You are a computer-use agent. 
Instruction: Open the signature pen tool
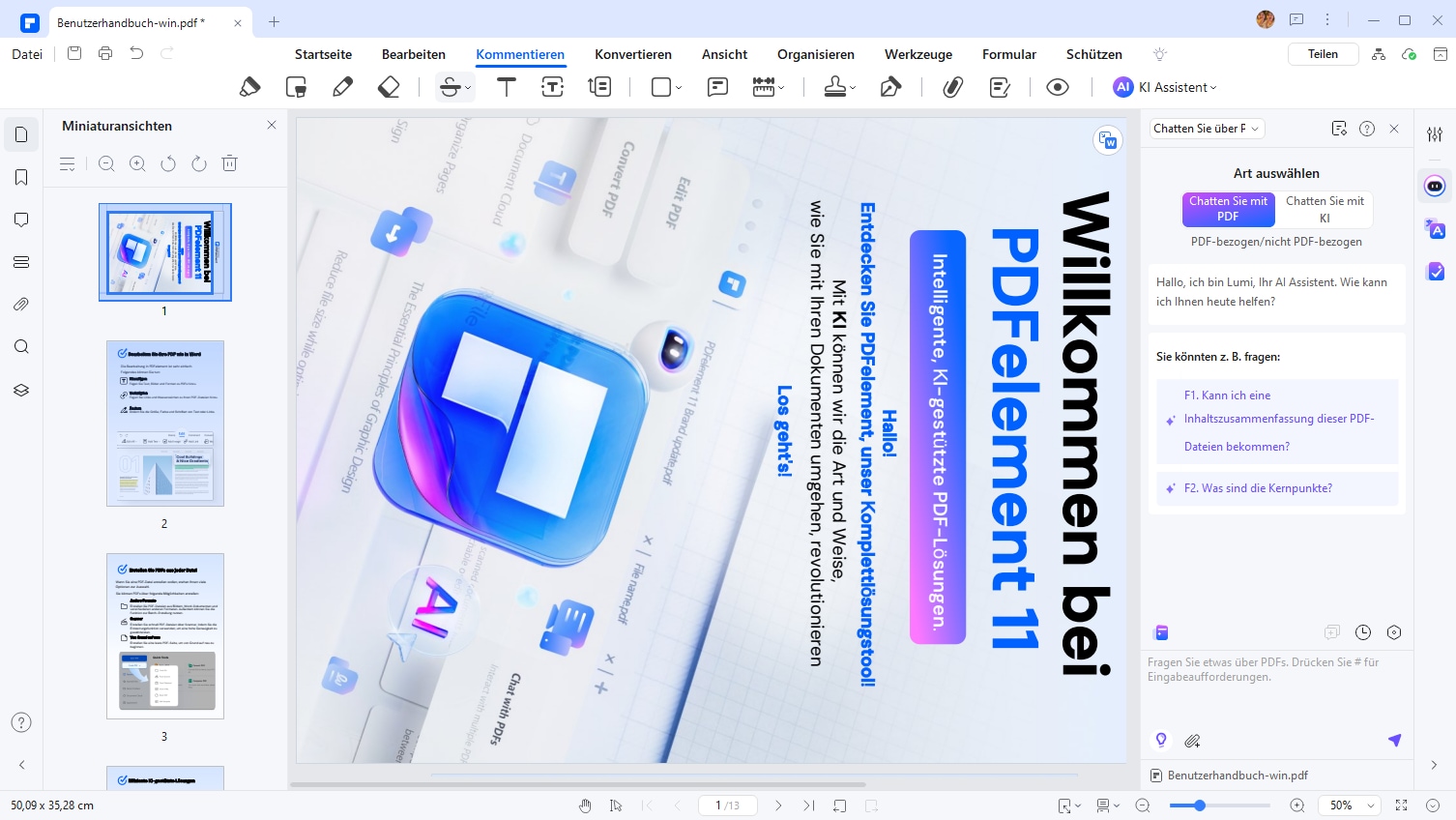pyautogui.click(x=890, y=87)
